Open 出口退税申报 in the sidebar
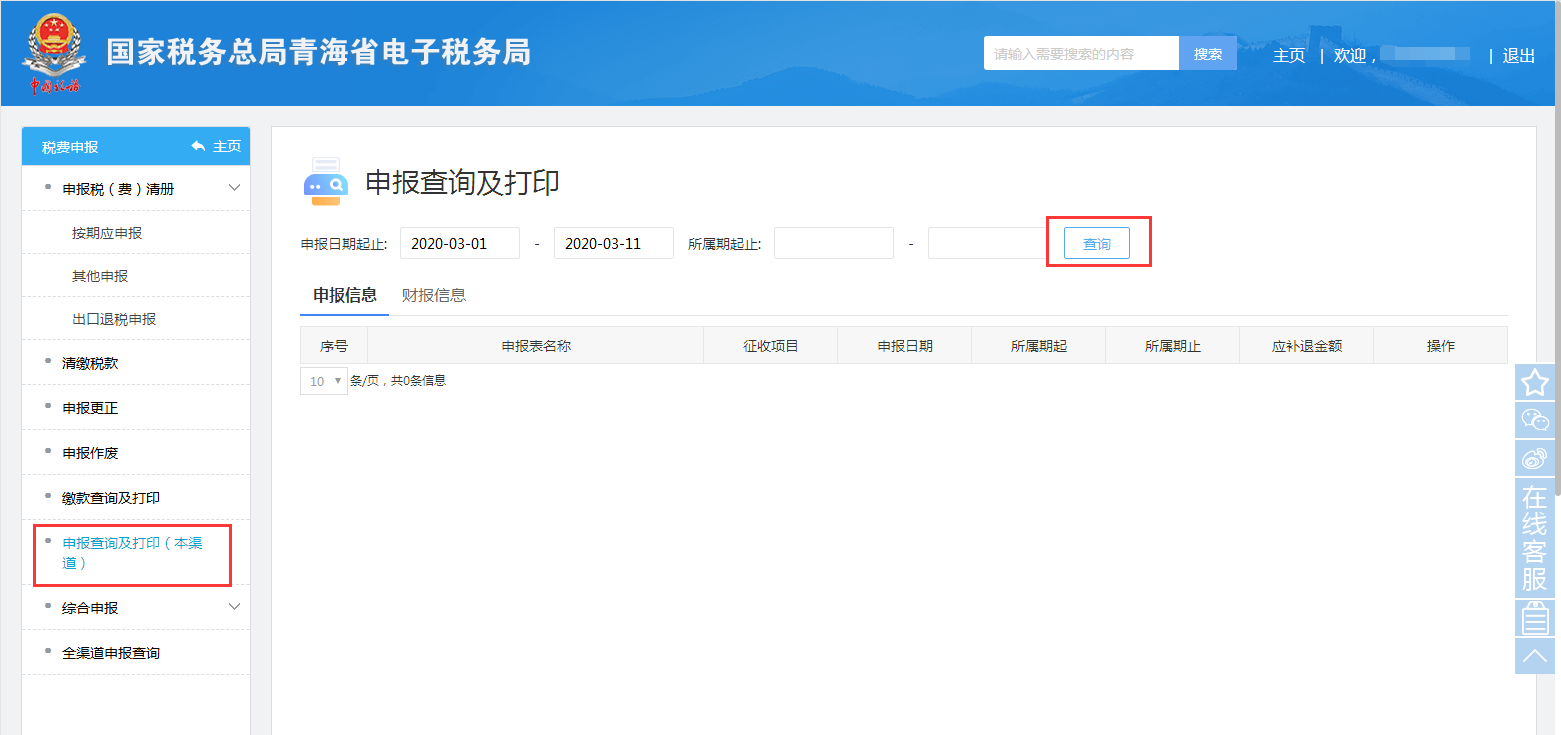 point(114,319)
